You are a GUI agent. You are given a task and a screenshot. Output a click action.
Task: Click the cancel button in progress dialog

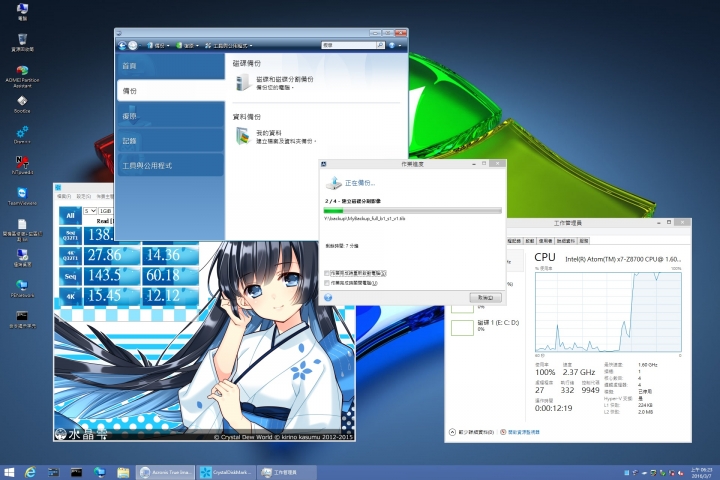(x=485, y=298)
